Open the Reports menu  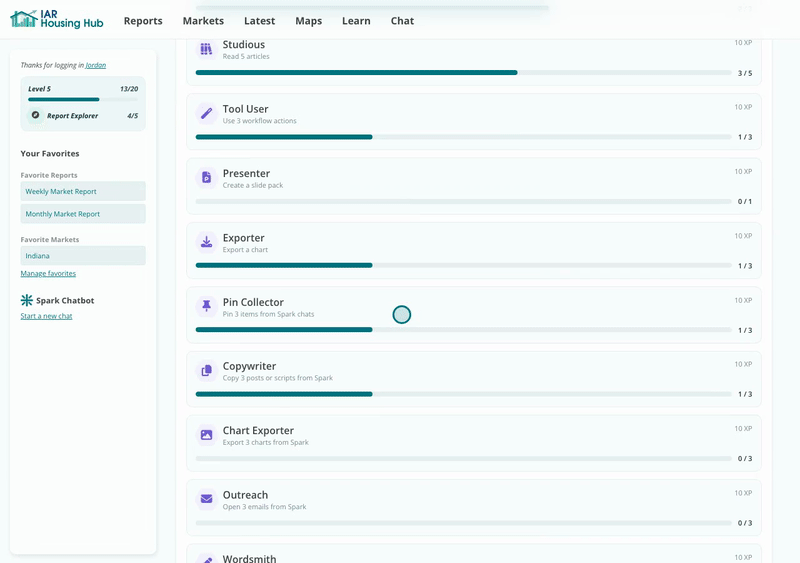[x=143, y=21]
